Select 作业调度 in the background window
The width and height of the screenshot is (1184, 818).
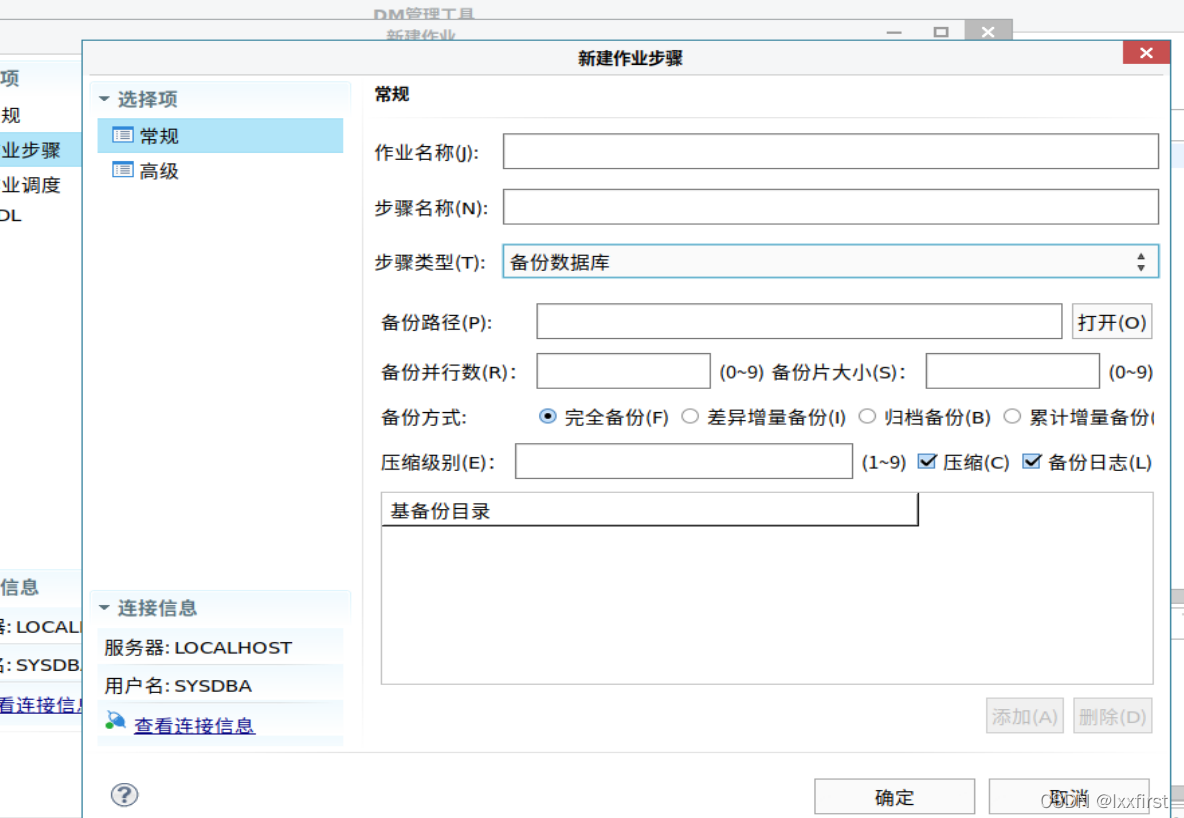[x=30, y=185]
